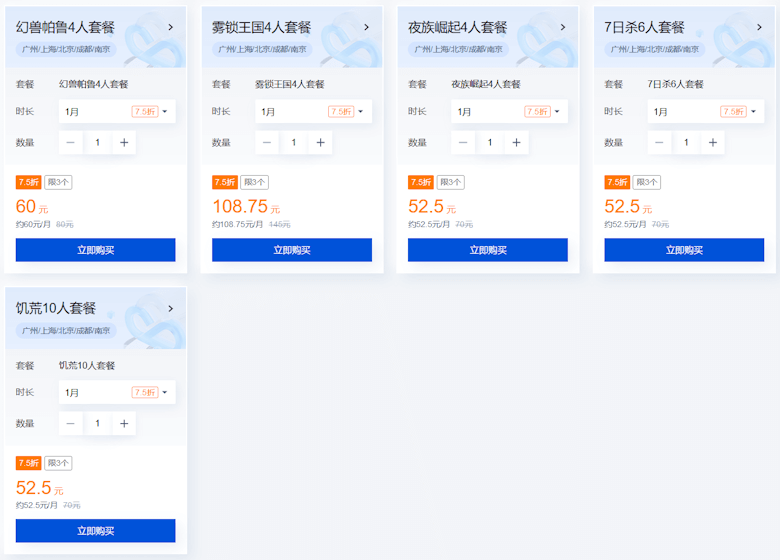This screenshot has width=780, height=560.
Task: Select quantity field of 饥荒10人套餐
Action: 98,424
